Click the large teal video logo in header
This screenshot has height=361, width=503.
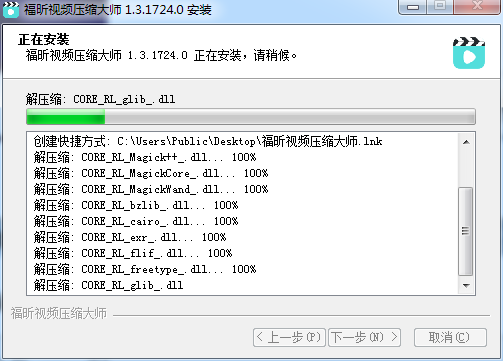tap(469, 53)
